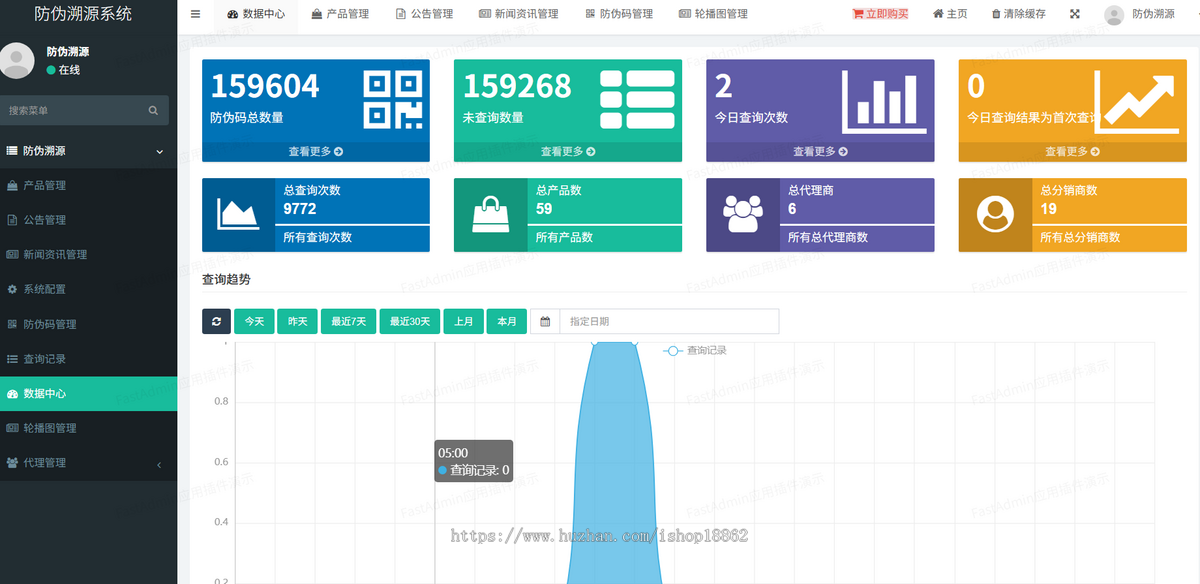
Task: Open the calendar icon next to 指定日期
Action: click(x=544, y=321)
